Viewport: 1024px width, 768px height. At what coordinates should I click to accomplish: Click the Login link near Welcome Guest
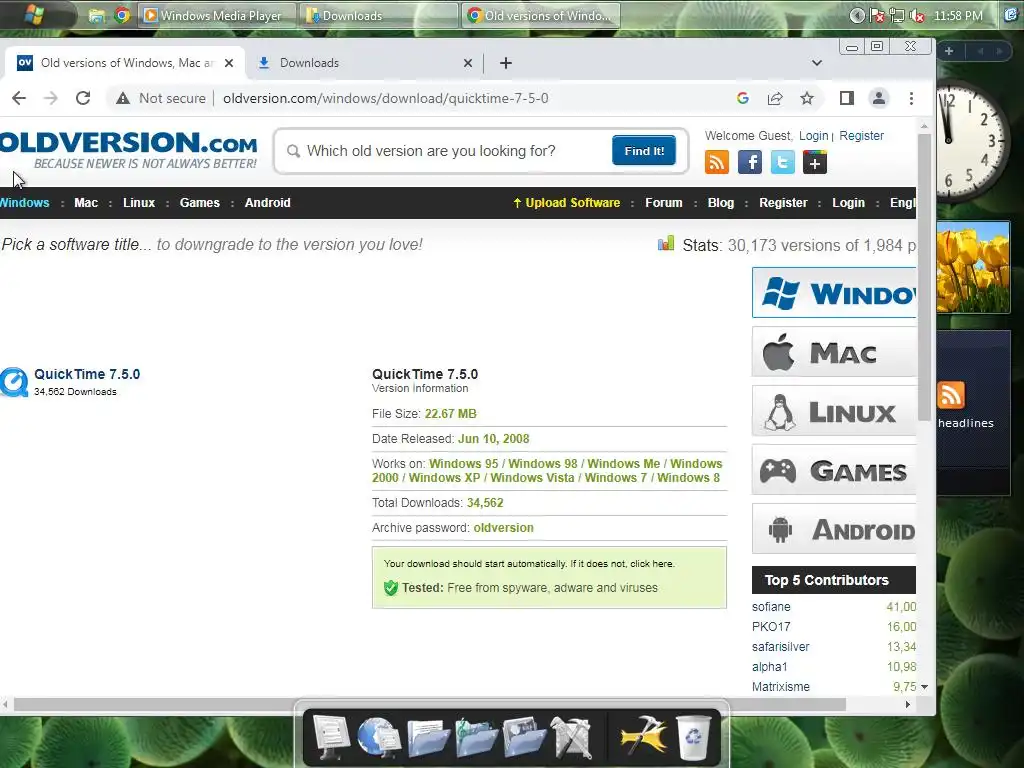click(814, 135)
